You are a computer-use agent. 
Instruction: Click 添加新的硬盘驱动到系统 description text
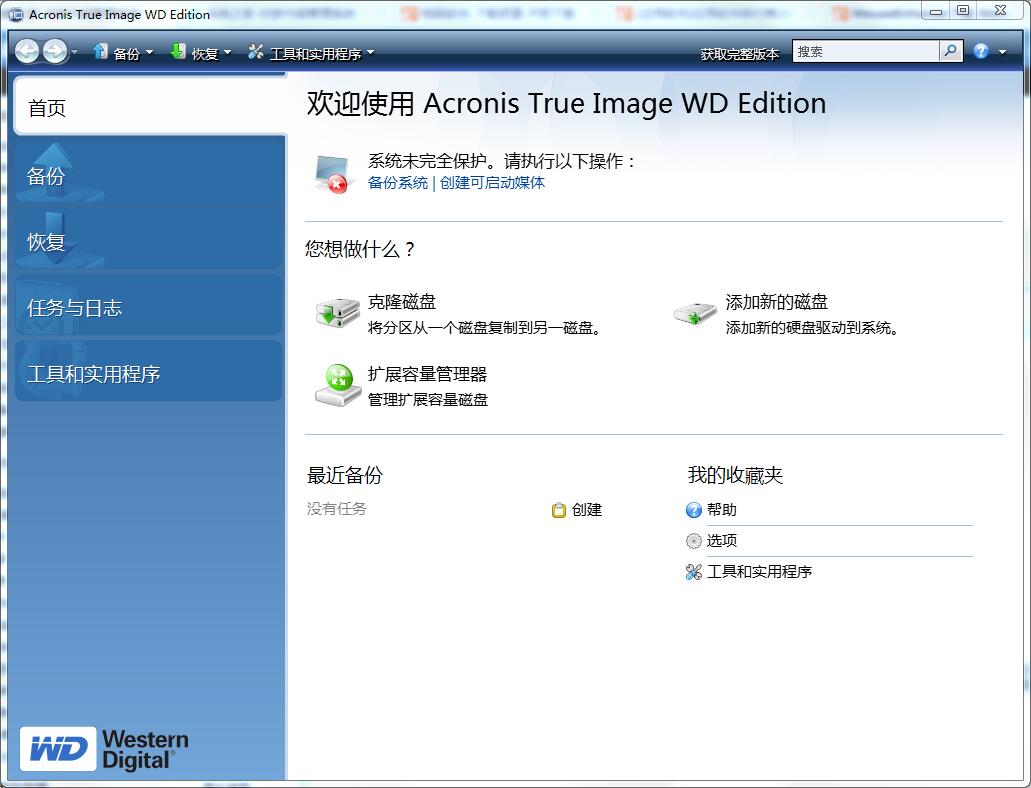pyautogui.click(x=812, y=328)
